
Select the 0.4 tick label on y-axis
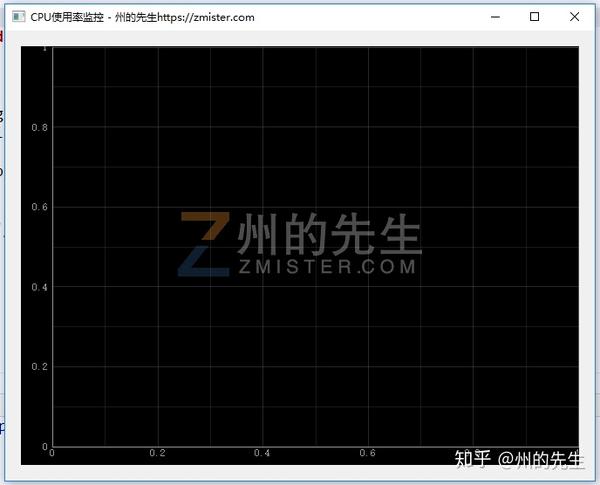pyautogui.click(x=39, y=287)
